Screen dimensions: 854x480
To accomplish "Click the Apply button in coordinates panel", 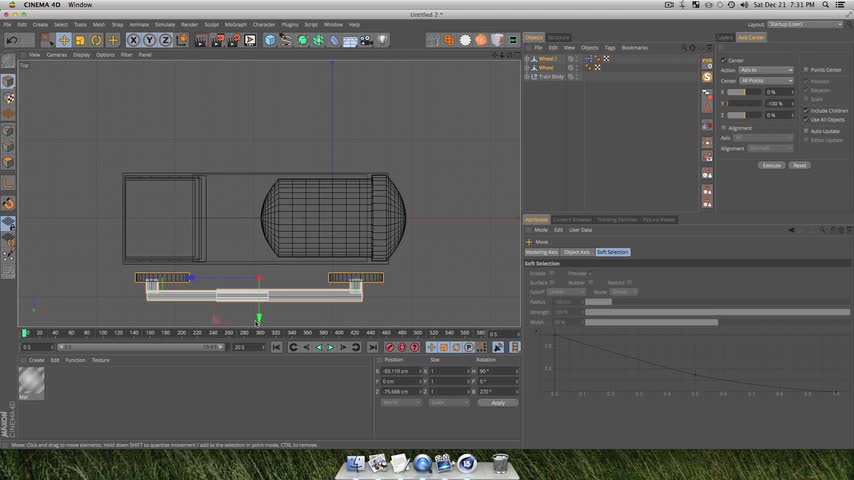I will coord(498,402).
